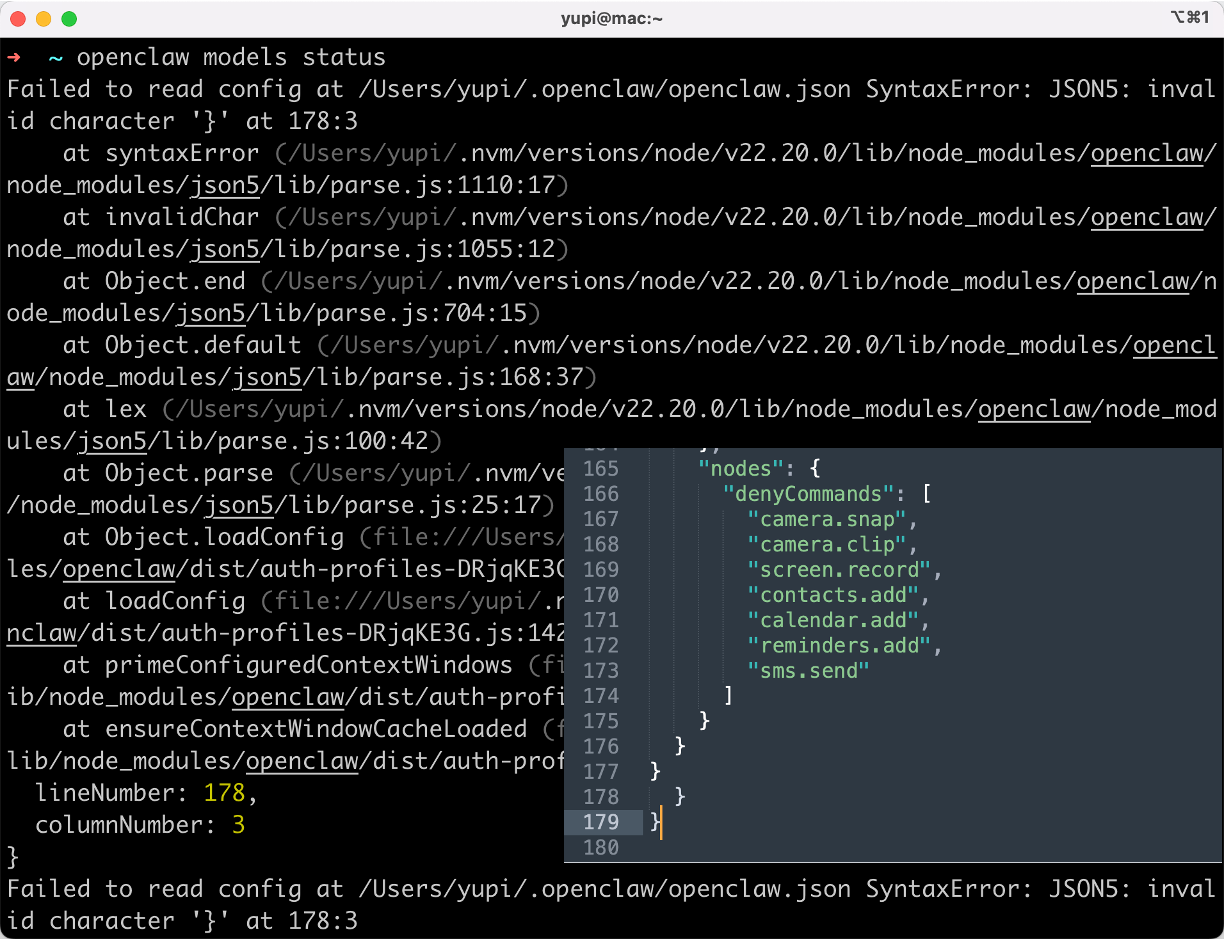1224x940 pixels.
Task: Click the 'at lex' stack frame
Action: point(105,409)
